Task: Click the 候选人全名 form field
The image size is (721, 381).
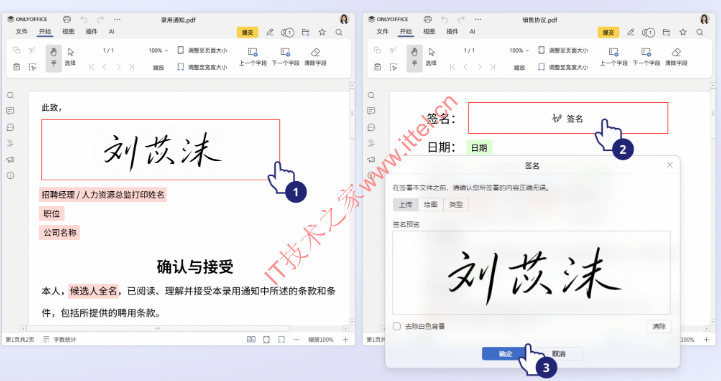Action: point(93,291)
